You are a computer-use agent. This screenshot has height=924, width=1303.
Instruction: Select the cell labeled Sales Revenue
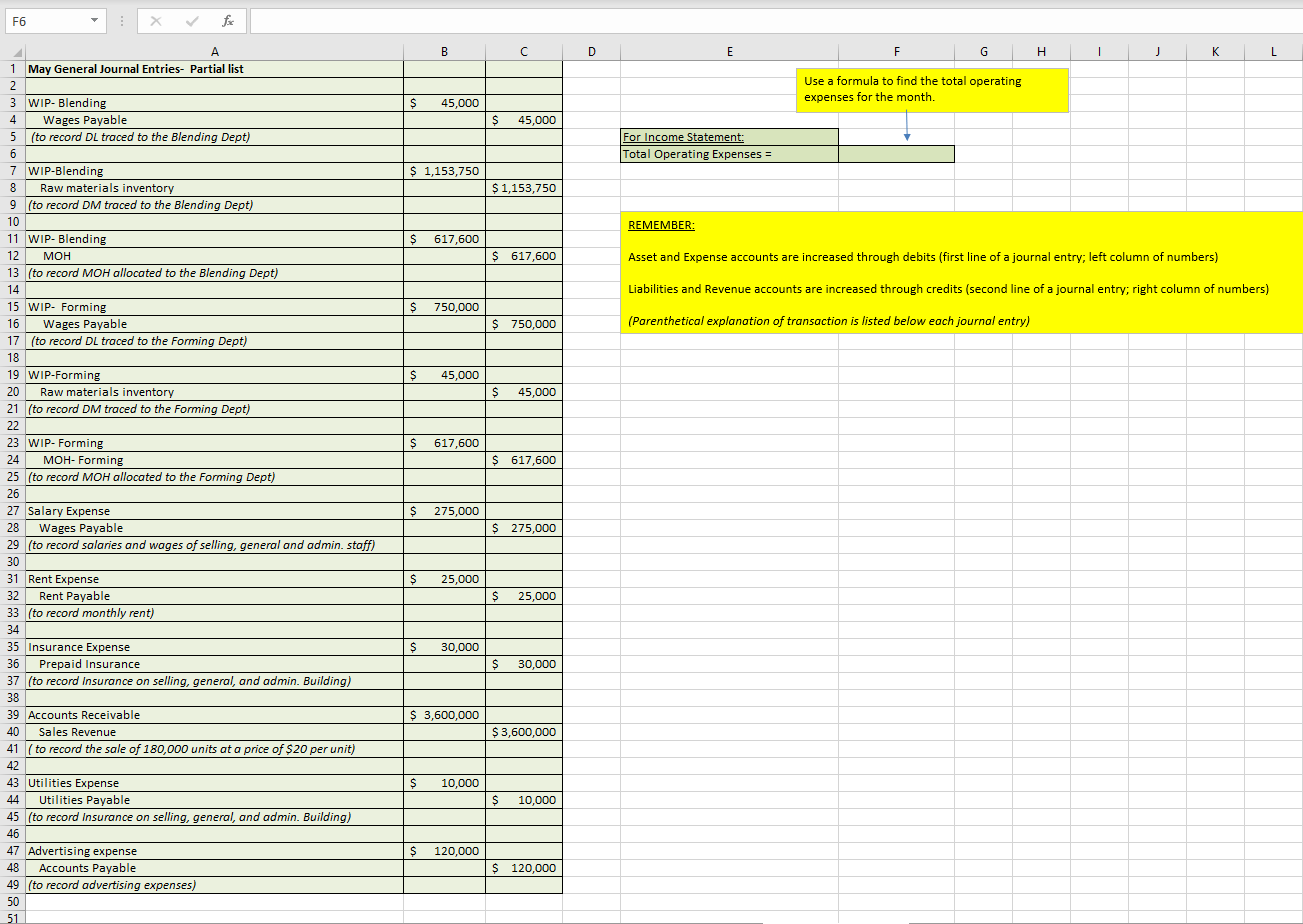coord(215,731)
